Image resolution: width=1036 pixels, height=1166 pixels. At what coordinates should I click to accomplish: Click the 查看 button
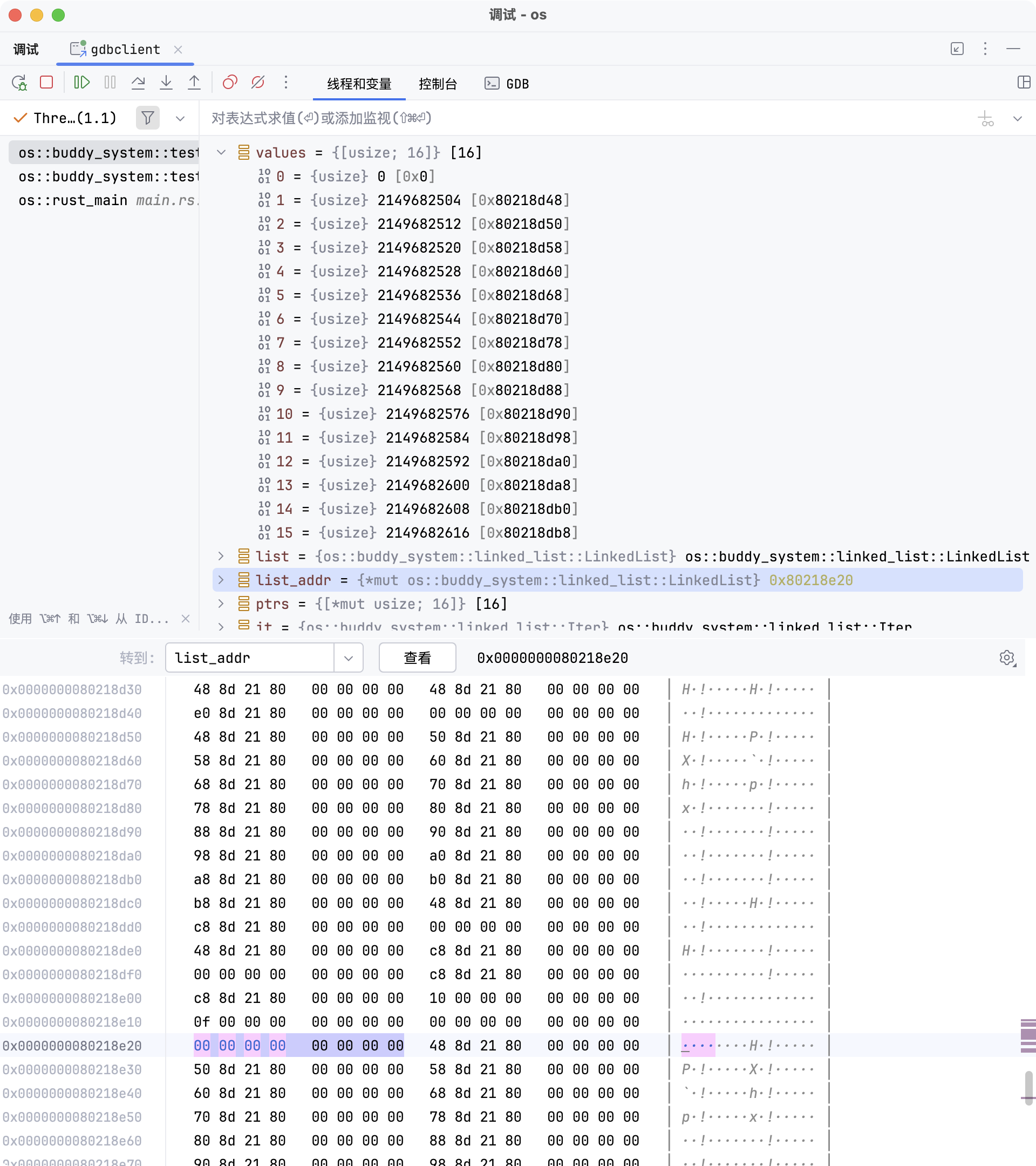pos(417,657)
